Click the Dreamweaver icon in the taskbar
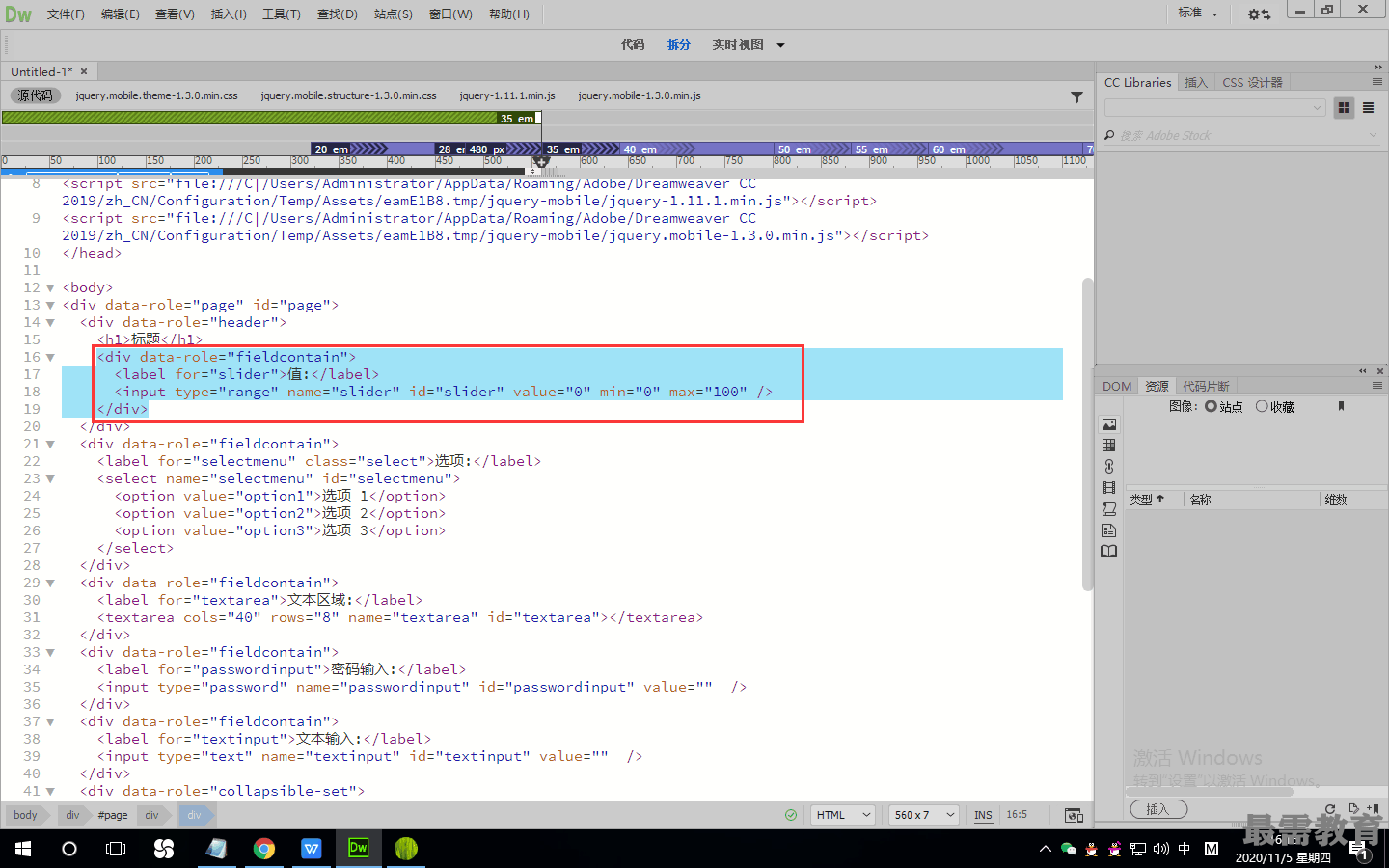The height and width of the screenshot is (868, 1389). (358, 849)
